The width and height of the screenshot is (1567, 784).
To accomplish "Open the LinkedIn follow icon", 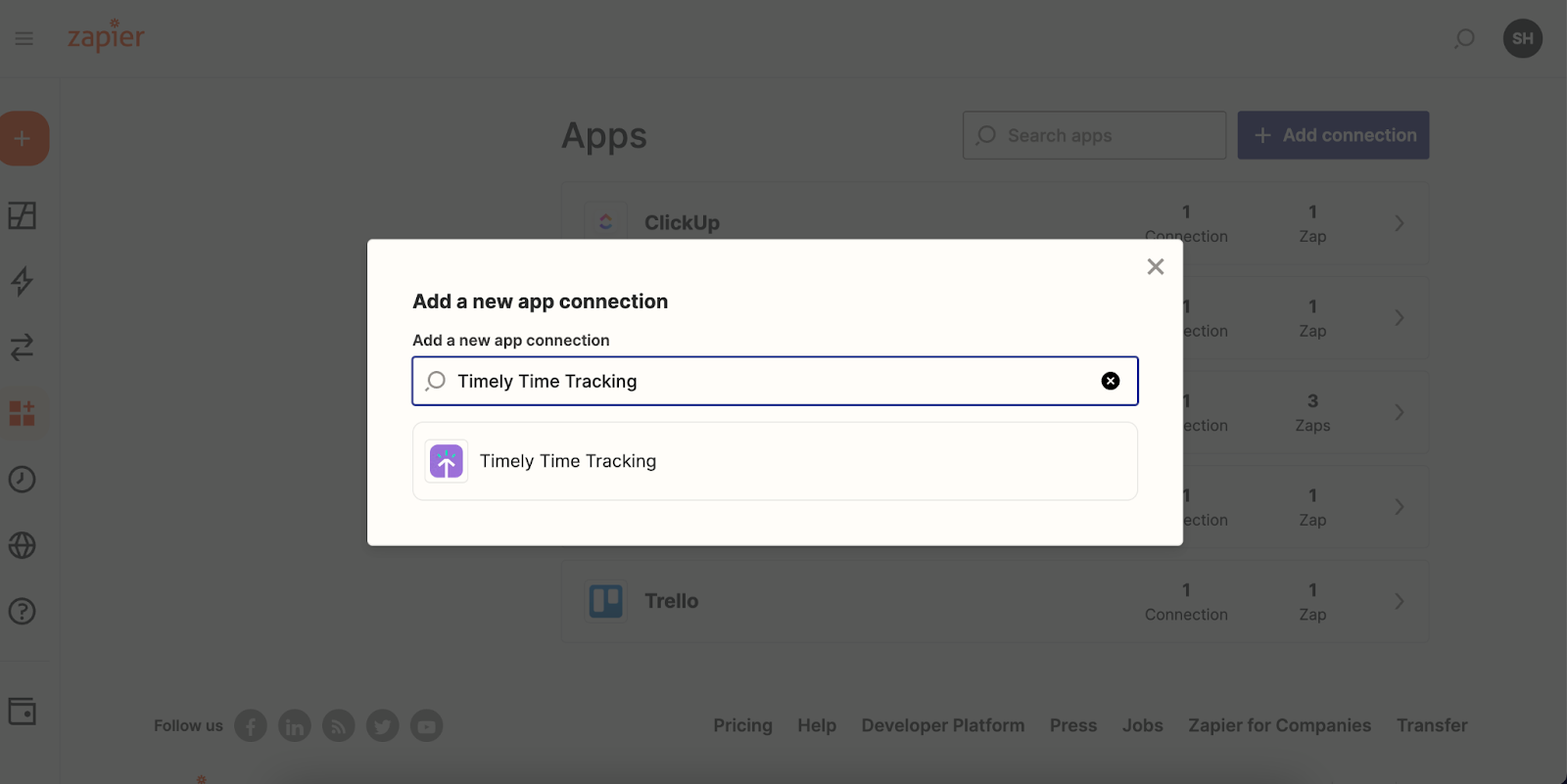I will point(295,725).
